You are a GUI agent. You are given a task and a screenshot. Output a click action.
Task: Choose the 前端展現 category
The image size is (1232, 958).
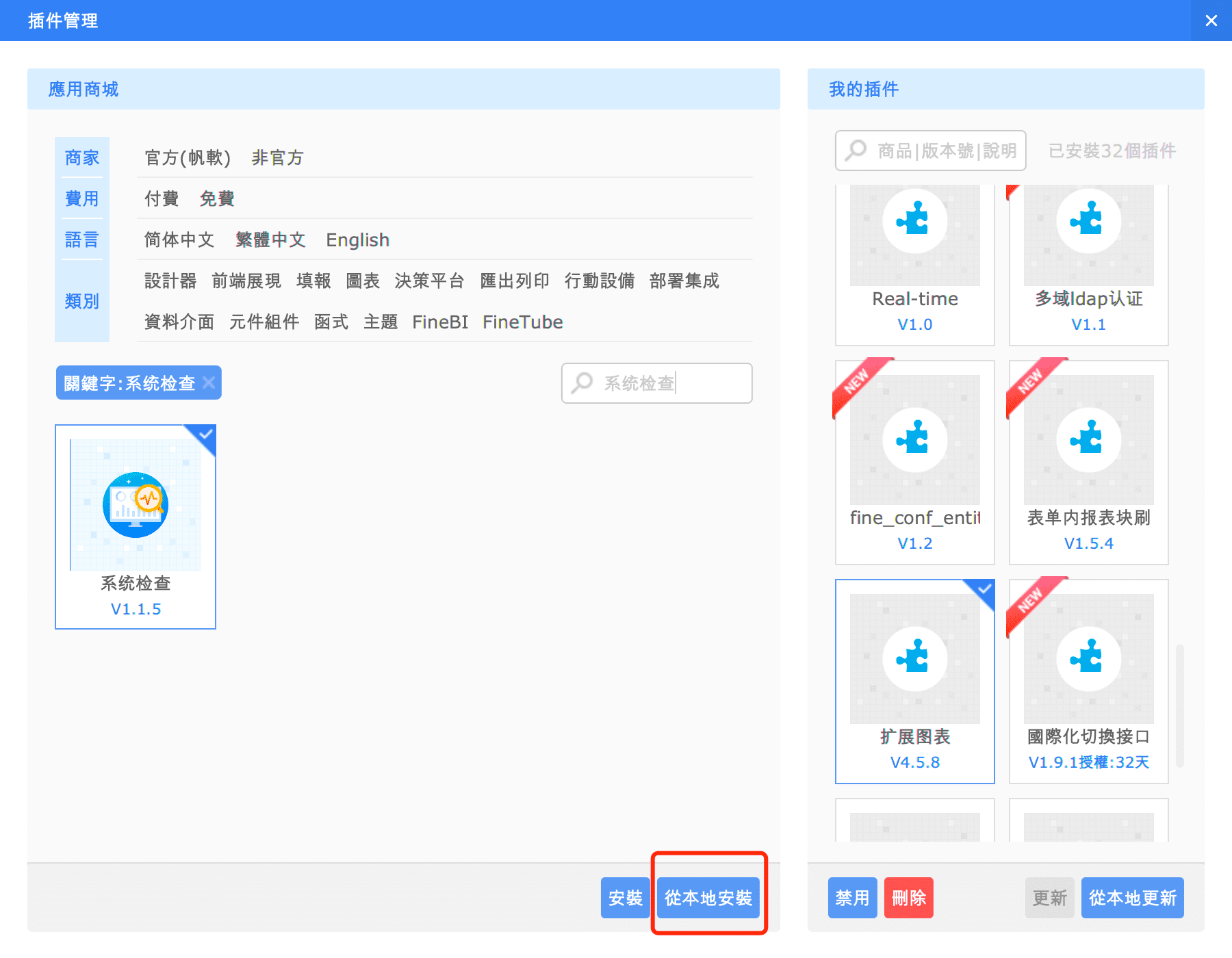click(246, 281)
